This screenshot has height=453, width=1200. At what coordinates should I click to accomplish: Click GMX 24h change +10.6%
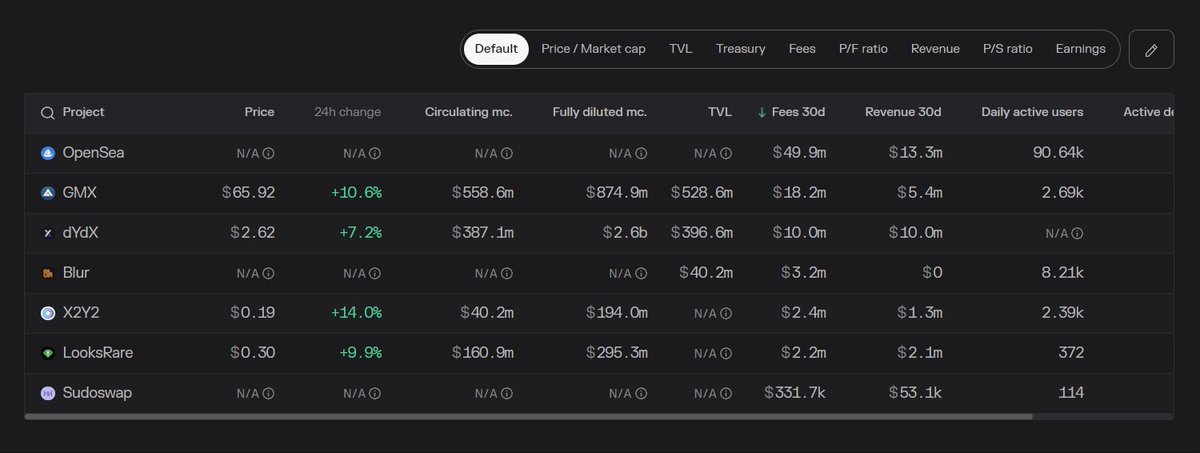click(356, 193)
